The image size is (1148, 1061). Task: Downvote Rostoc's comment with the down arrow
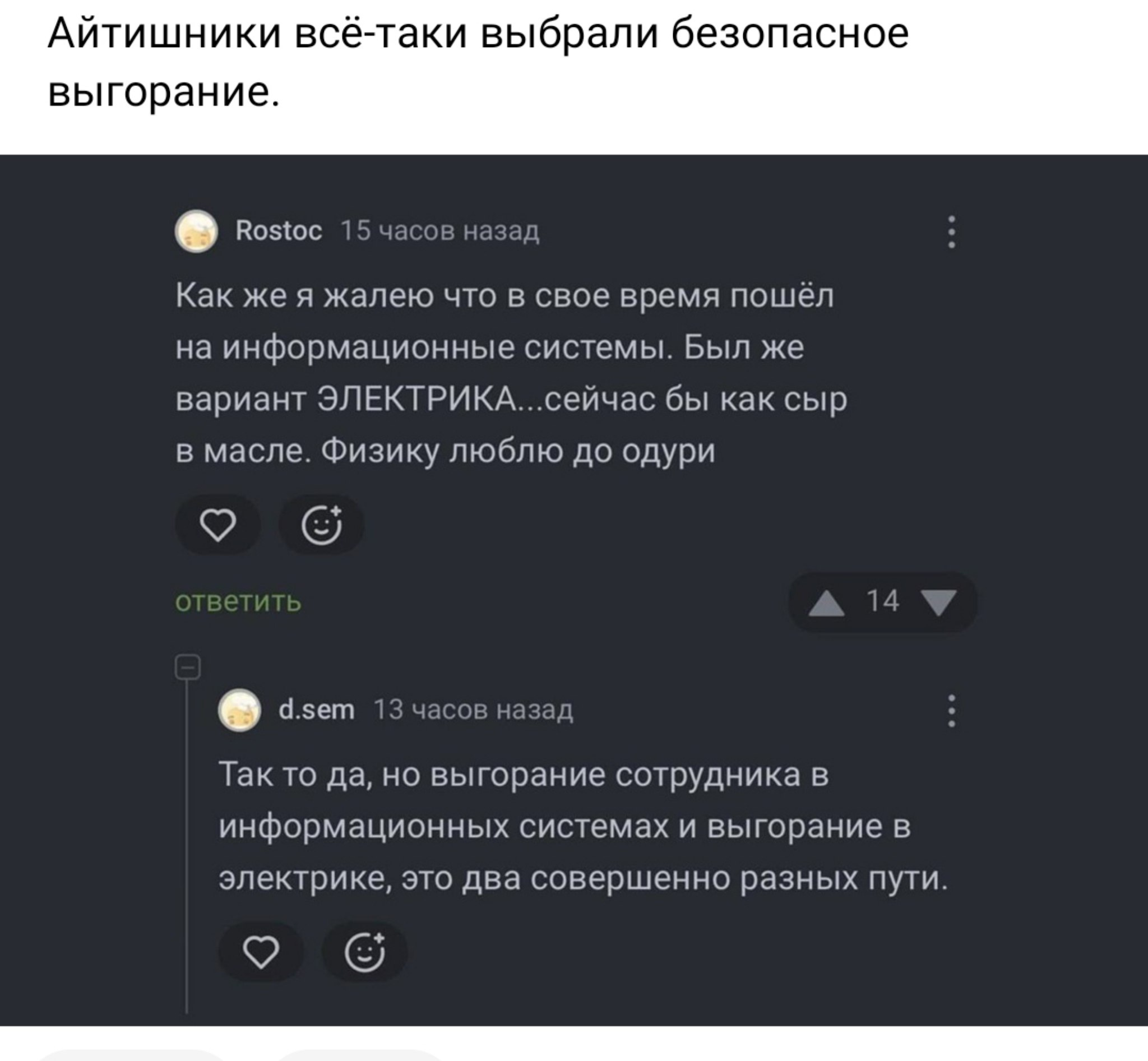pos(938,603)
